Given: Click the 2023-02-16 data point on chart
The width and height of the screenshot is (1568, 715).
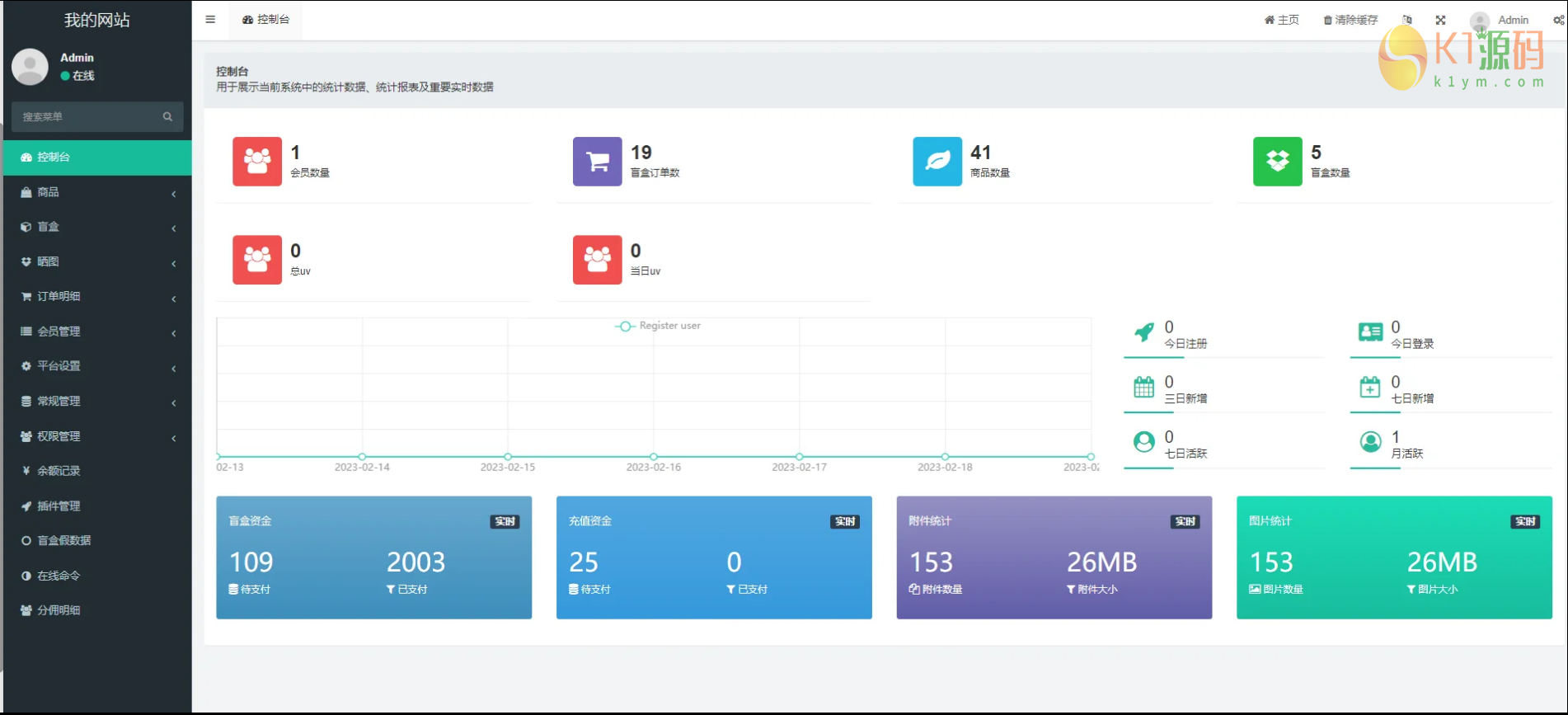Looking at the screenshot, I should [654, 456].
